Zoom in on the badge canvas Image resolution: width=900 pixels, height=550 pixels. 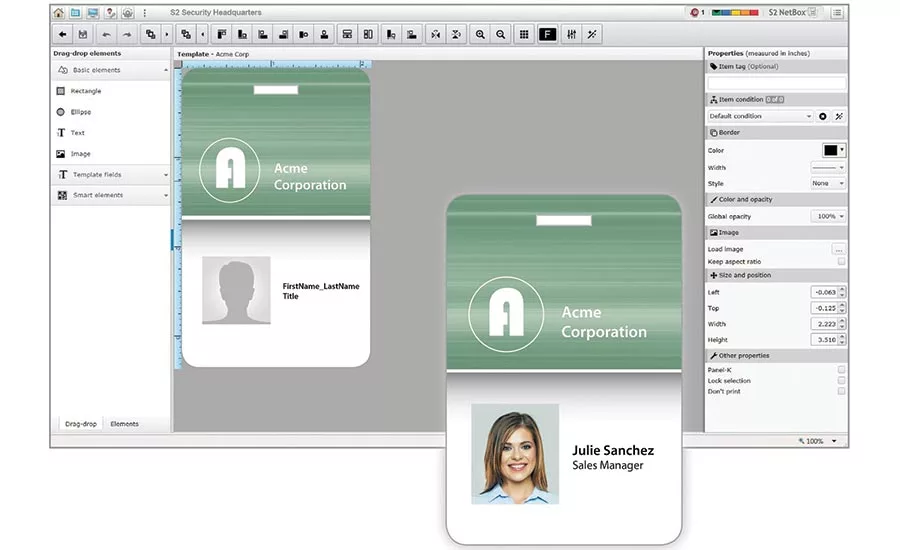pos(480,34)
